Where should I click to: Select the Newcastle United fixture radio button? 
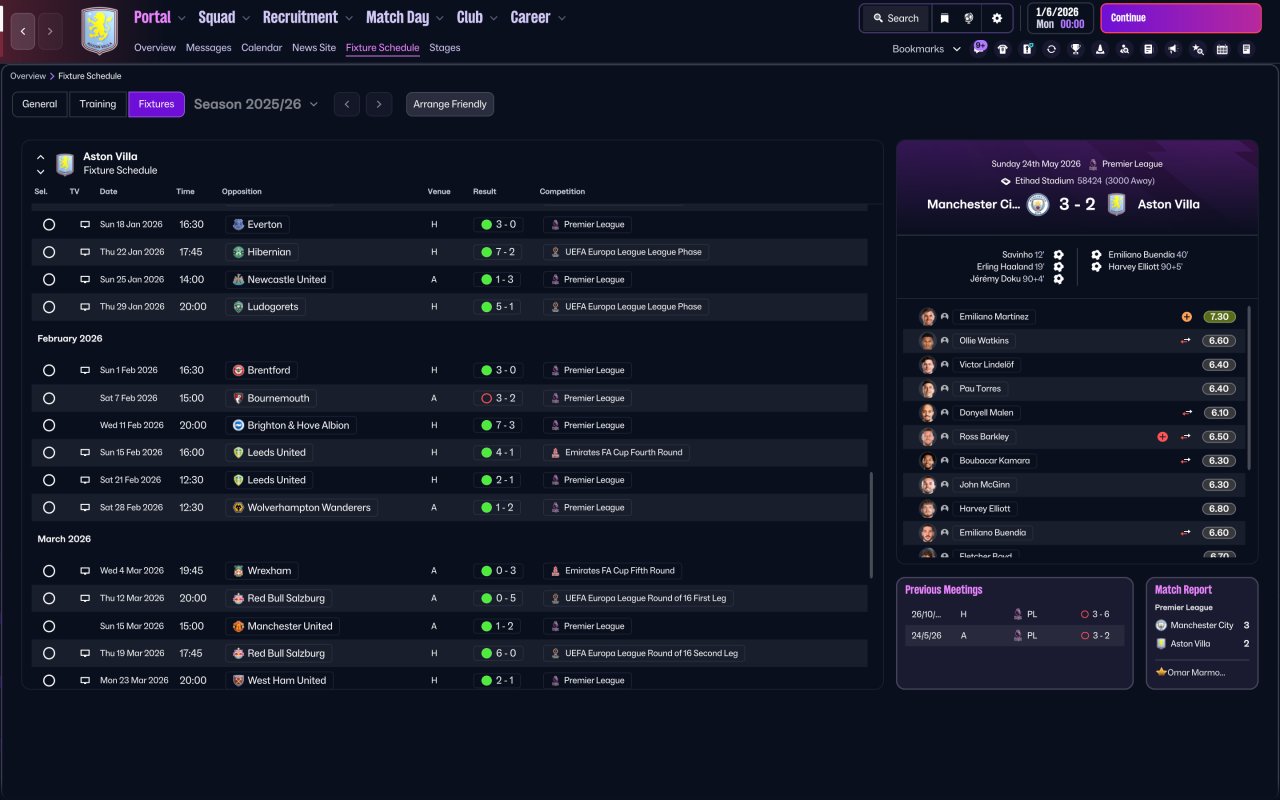click(49, 280)
